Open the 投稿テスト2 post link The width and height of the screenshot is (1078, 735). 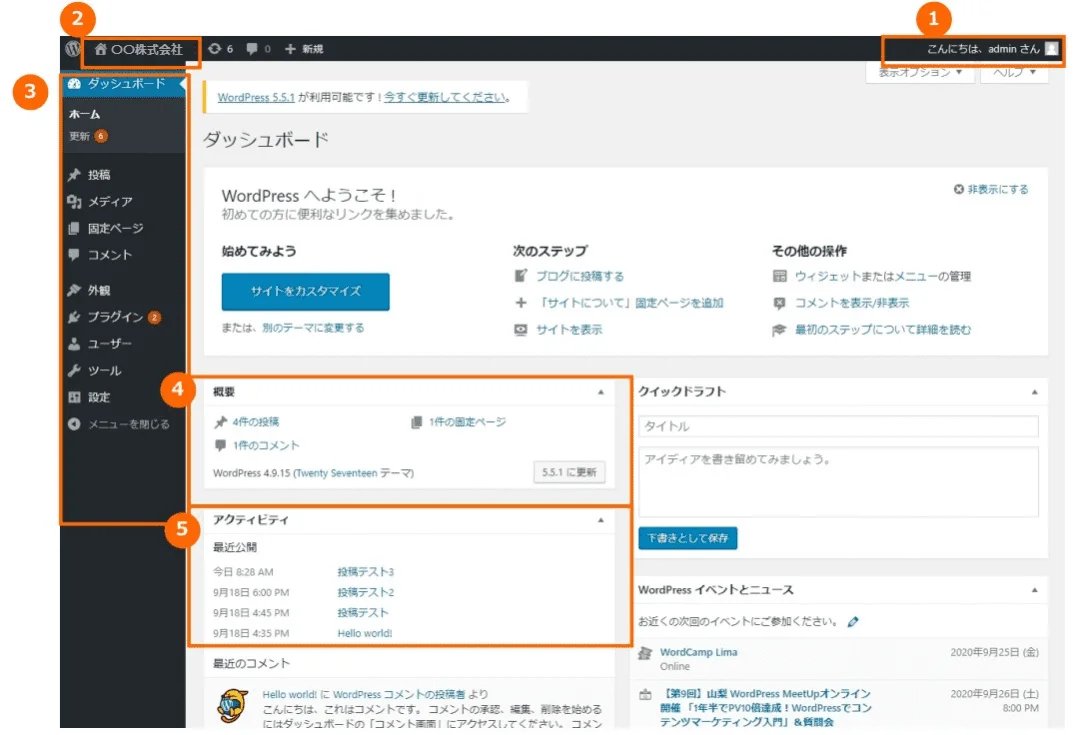[x=365, y=592]
